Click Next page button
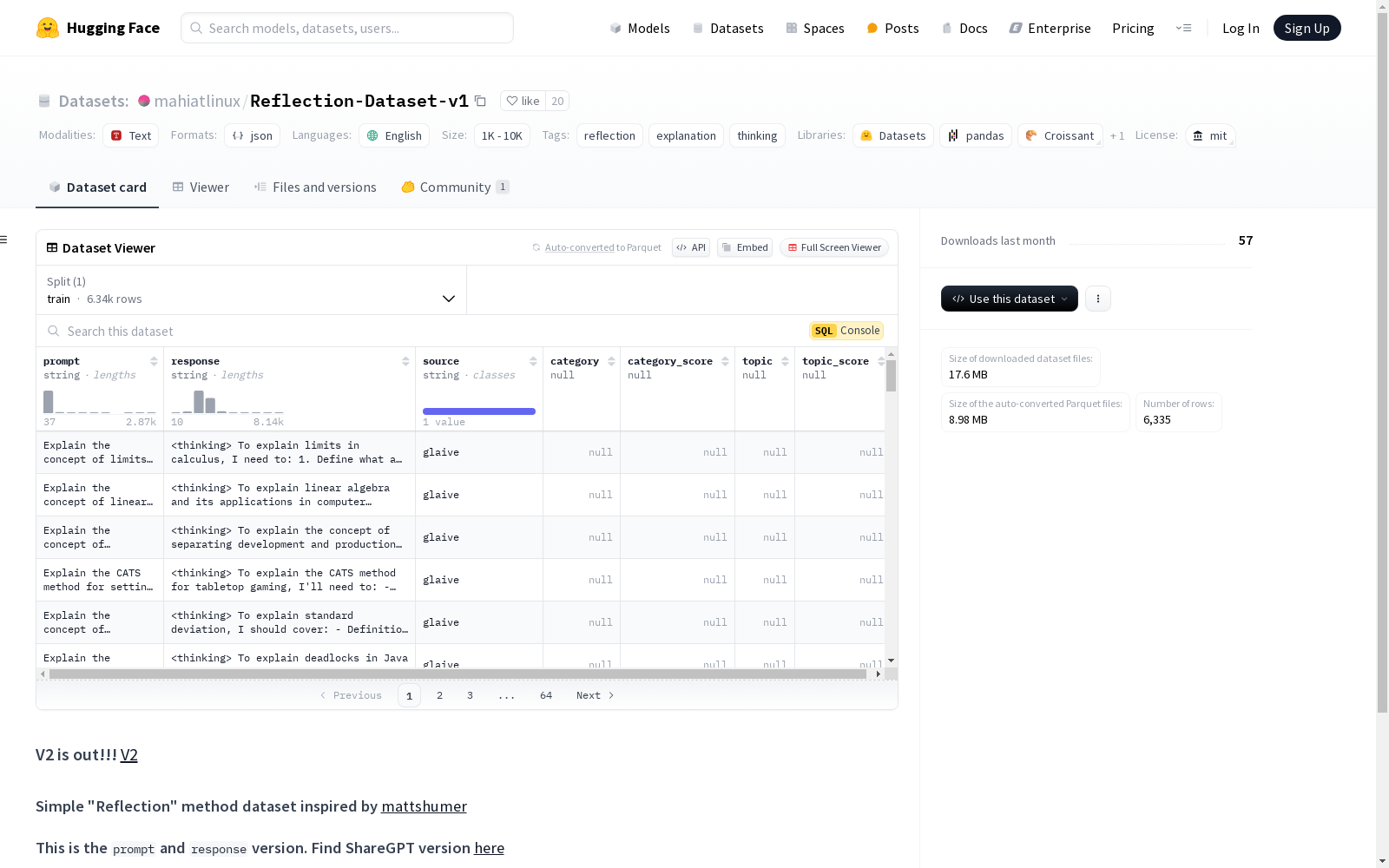1389x868 pixels. pyautogui.click(x=595, y=695)
